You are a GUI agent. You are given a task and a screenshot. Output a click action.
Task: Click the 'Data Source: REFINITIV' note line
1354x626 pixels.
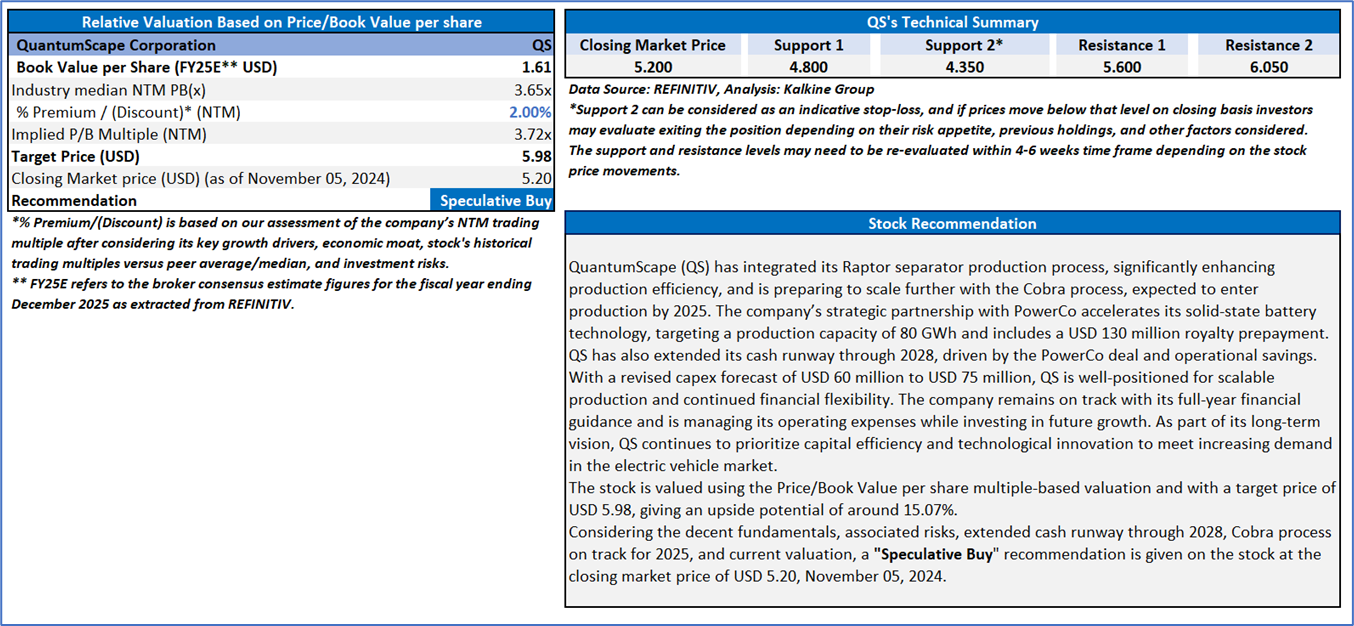[x=720, y=89]
